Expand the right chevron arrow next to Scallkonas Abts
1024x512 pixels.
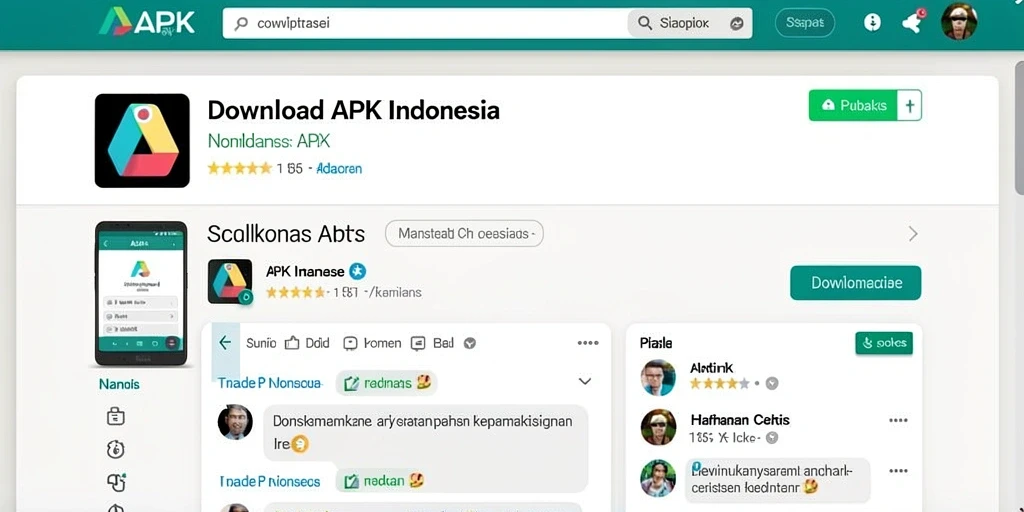913,234
